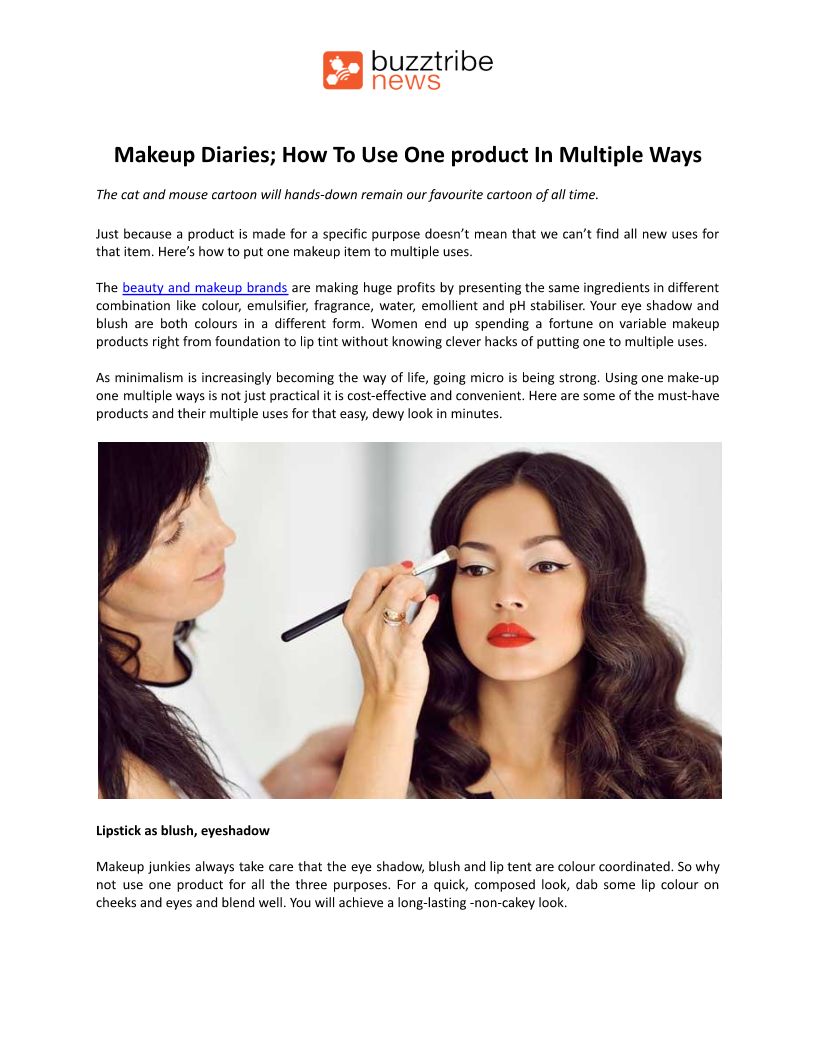Click the buzztribe orange logo icon
Viewport: 816px width, 1056px height.
coord(343,70)
